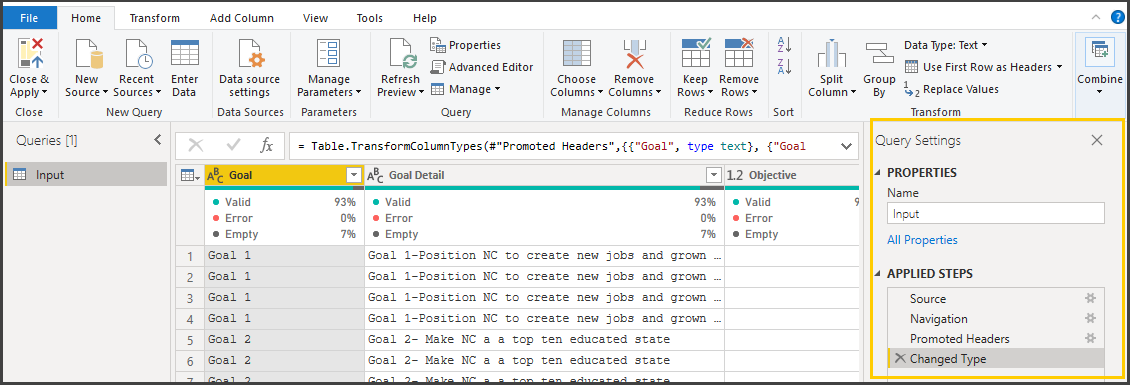Open the Goal column filter dropdown
The image size is (1130, 385).
pyautogui.click(x=354, y=175)
